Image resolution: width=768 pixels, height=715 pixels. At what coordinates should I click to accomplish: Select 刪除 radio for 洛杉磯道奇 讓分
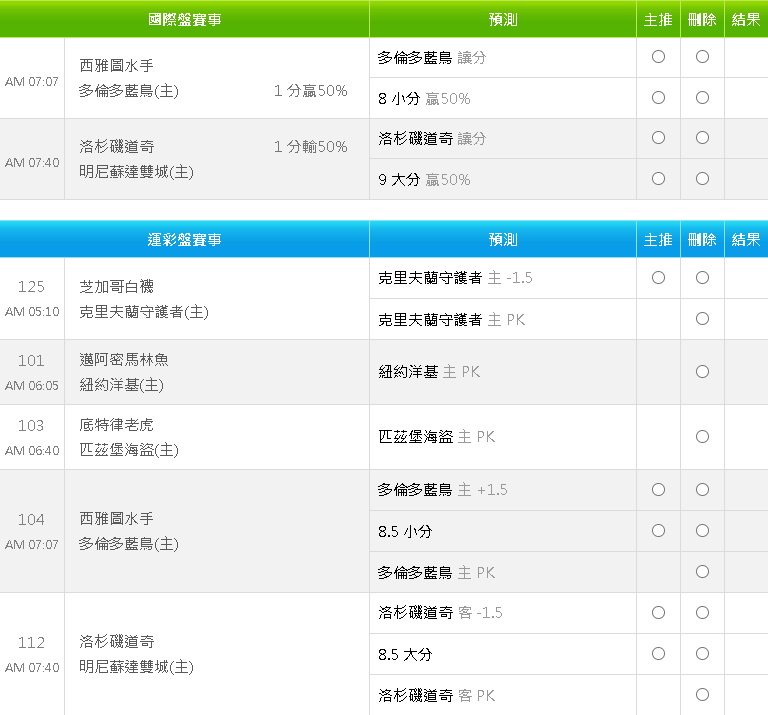702,138
